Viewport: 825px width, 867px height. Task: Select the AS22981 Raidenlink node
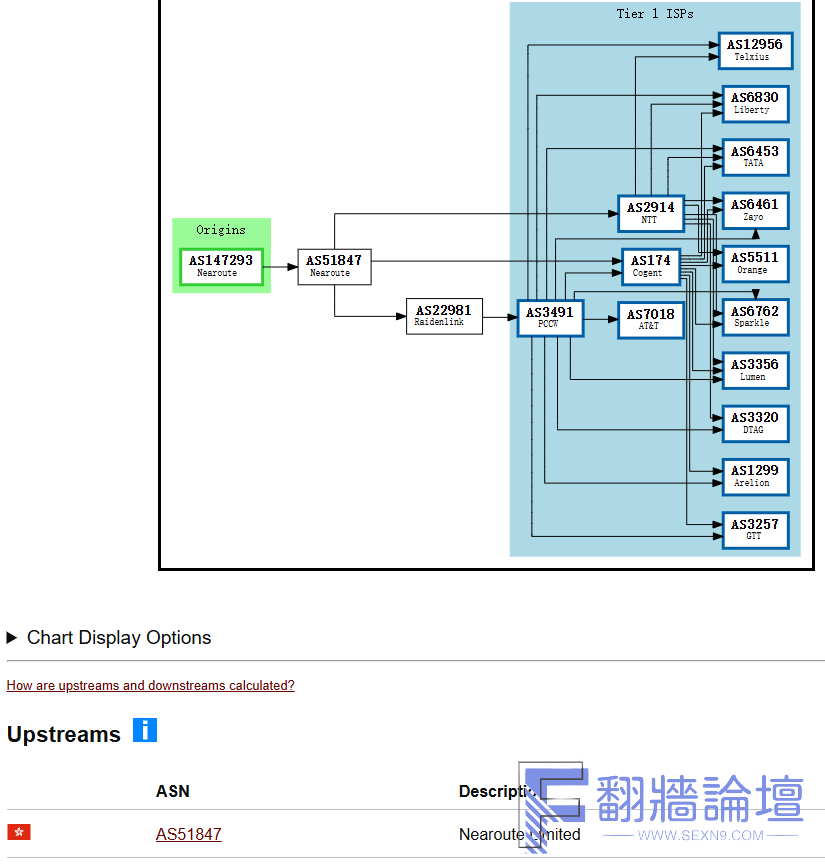tap(444, 316)
